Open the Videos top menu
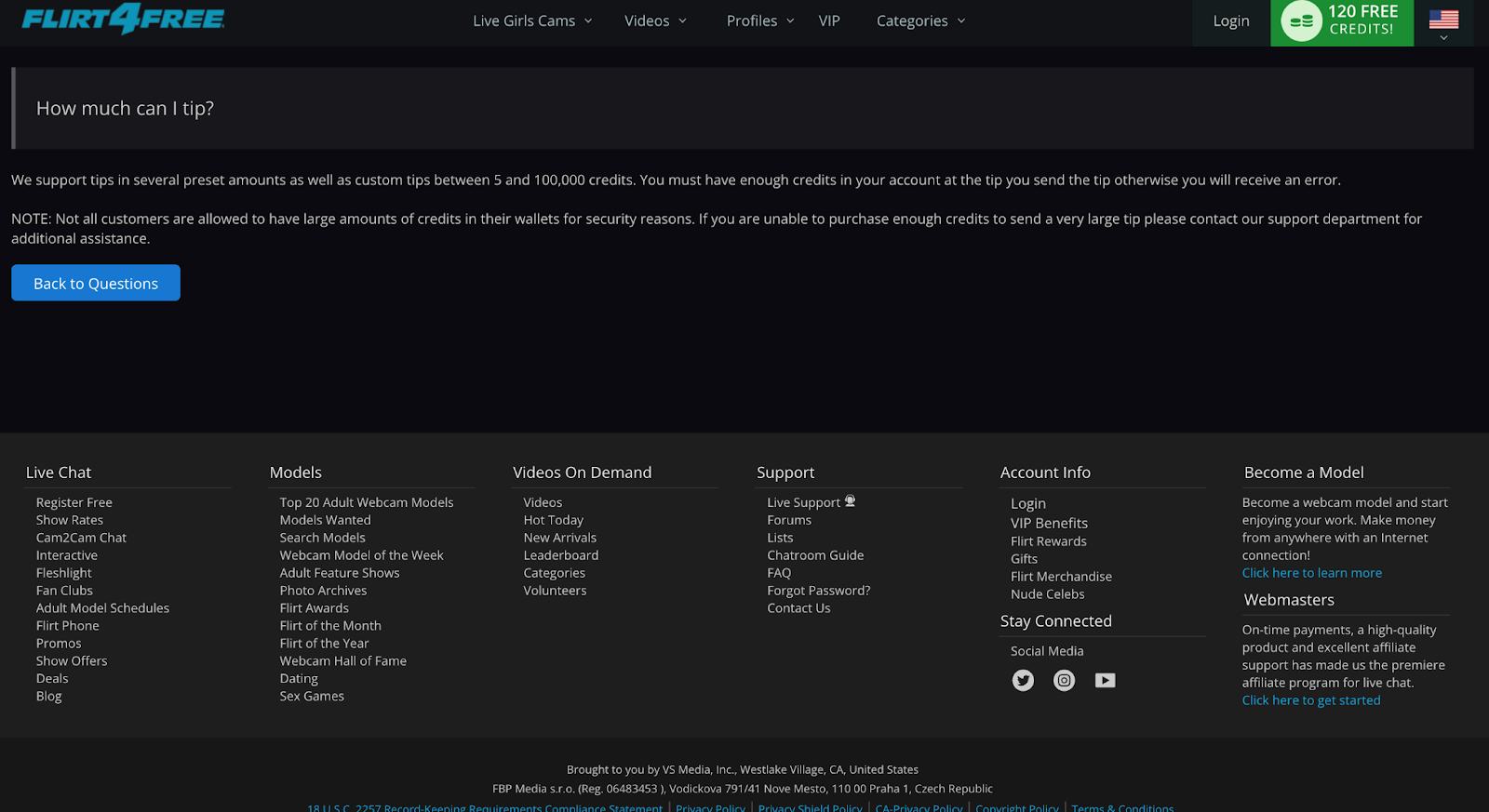 pos(647,21)
